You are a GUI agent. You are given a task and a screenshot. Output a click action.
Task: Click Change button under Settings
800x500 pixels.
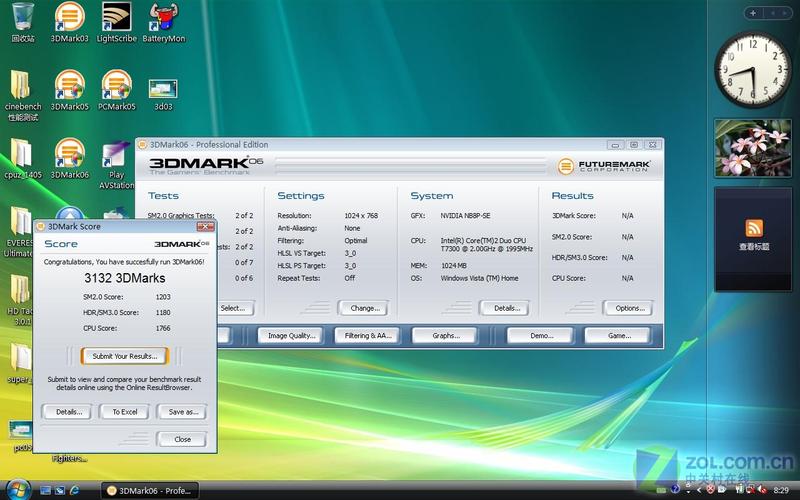363,308
